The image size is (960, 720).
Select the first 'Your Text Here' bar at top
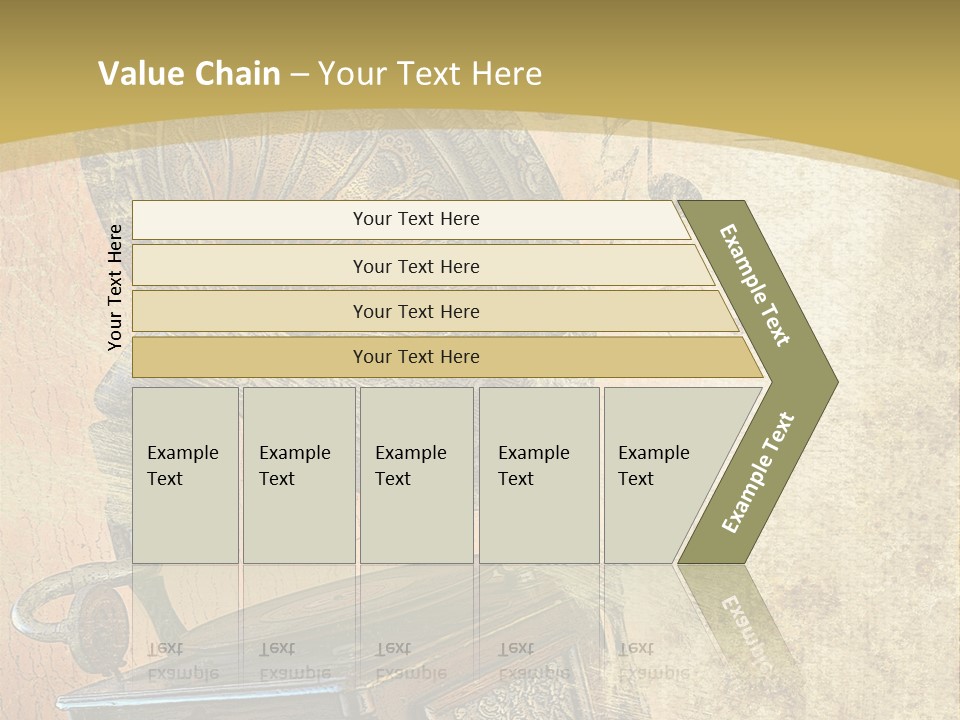[411, 220]
